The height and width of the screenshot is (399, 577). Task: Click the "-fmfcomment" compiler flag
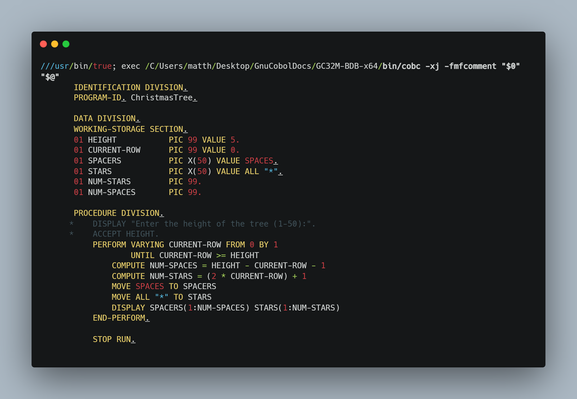(x=470, y=66)
